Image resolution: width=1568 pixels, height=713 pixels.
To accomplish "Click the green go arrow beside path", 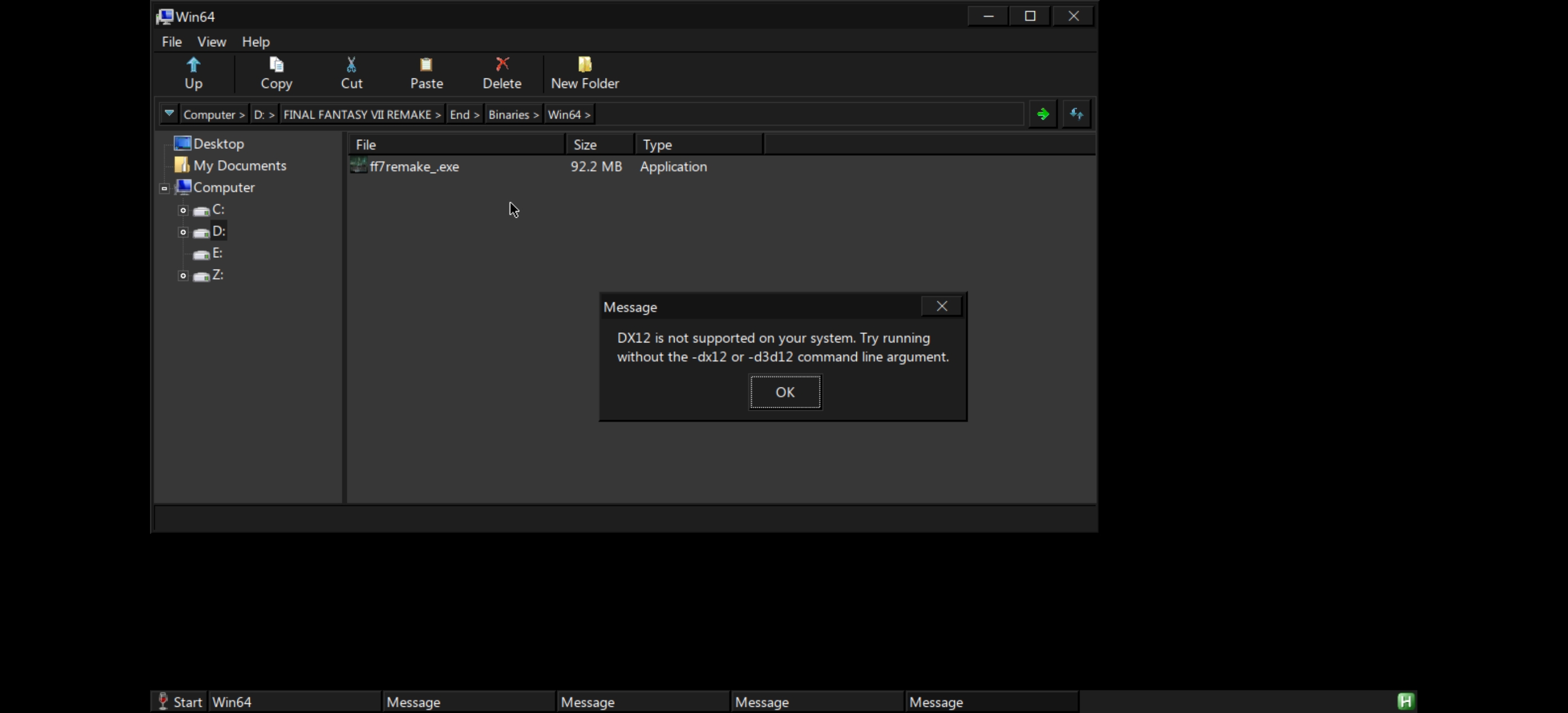I will pyautogui.click(x=1043, y=114).
